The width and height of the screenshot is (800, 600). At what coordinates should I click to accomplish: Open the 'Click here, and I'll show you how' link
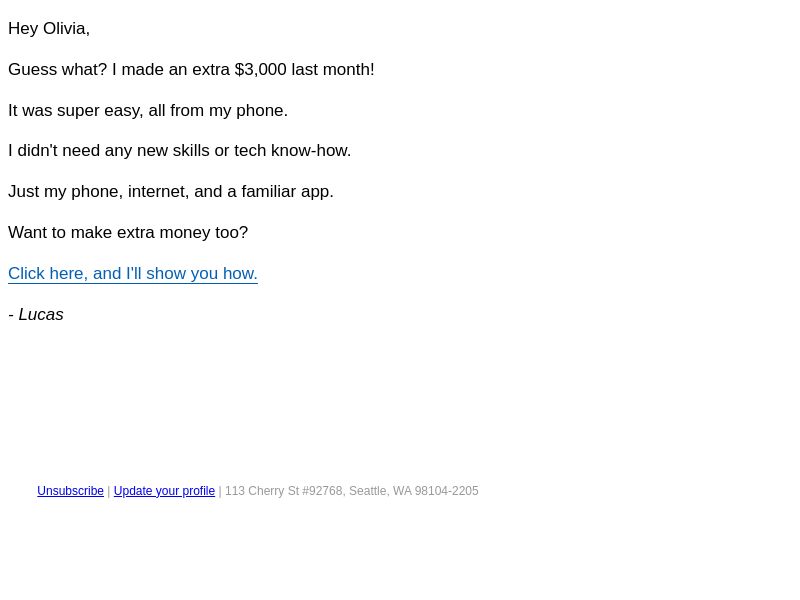coord(133,273)
